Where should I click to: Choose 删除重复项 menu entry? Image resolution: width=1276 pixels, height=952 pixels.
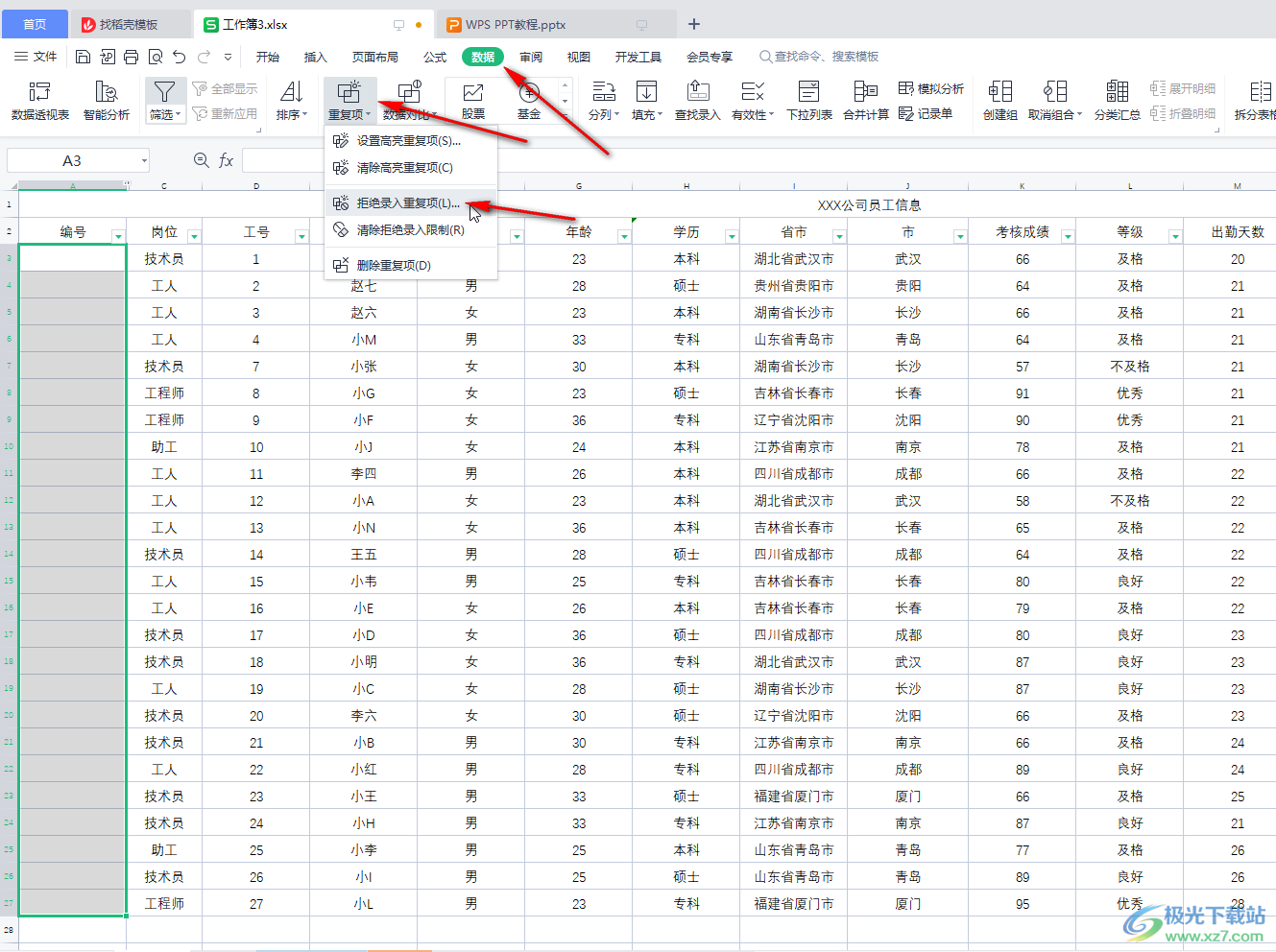(411, 265)
